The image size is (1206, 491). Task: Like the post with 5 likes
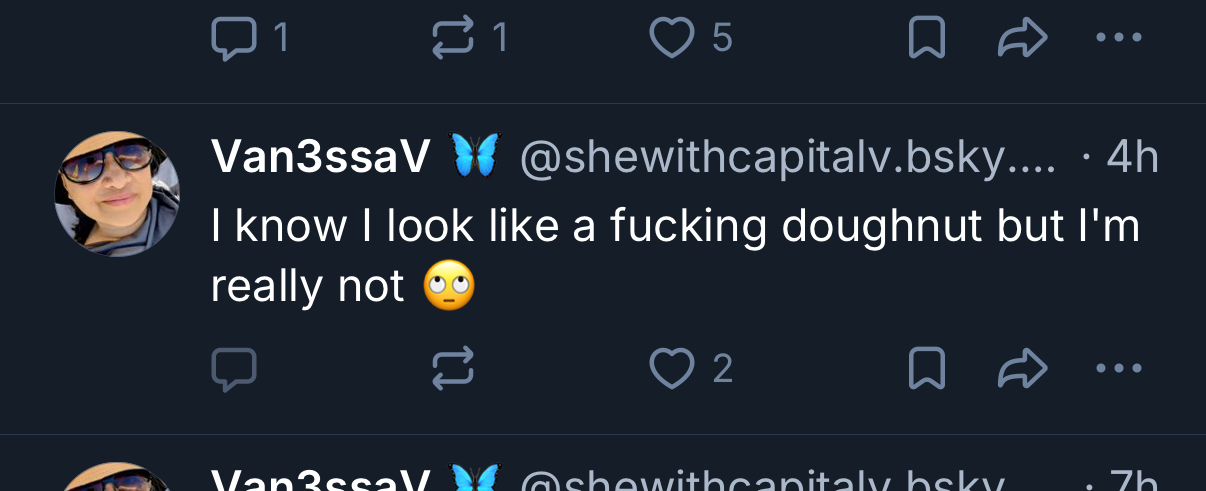click(672, 39)
